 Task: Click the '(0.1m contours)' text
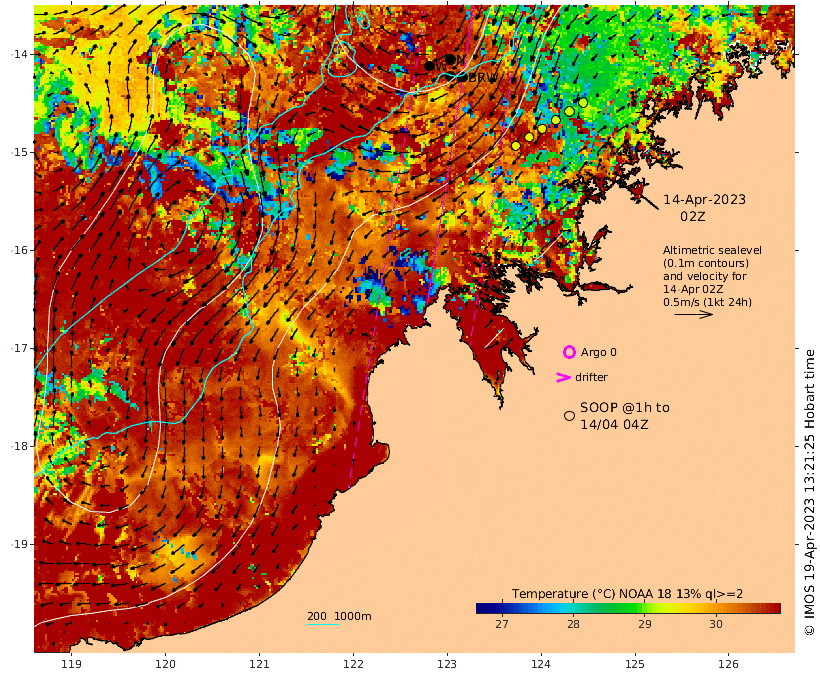point(706,263)
